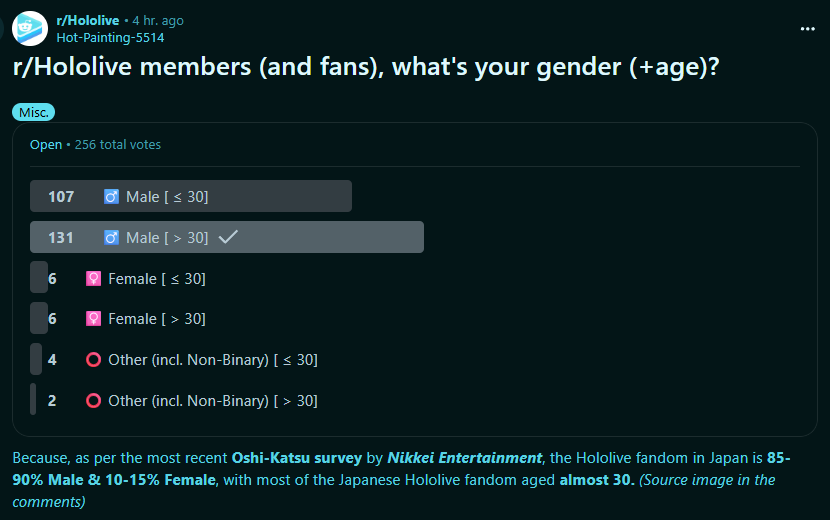830x520 pixels.
Task: Open the r/Hololive subreddit link
Action: (87, 20)
